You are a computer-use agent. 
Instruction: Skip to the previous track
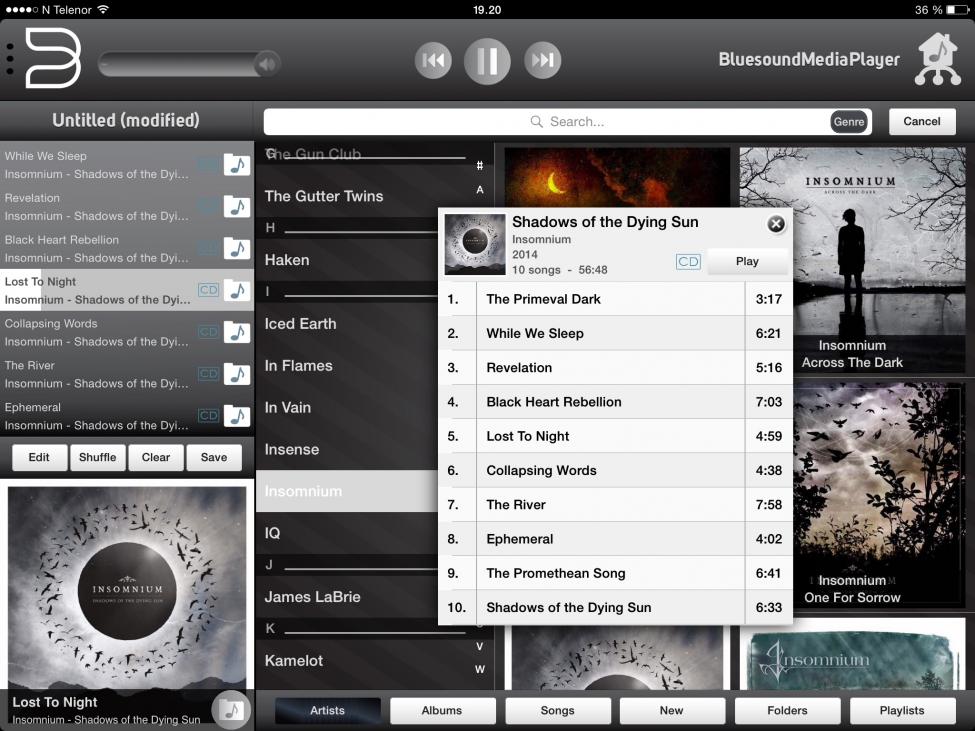click(433, 60)
